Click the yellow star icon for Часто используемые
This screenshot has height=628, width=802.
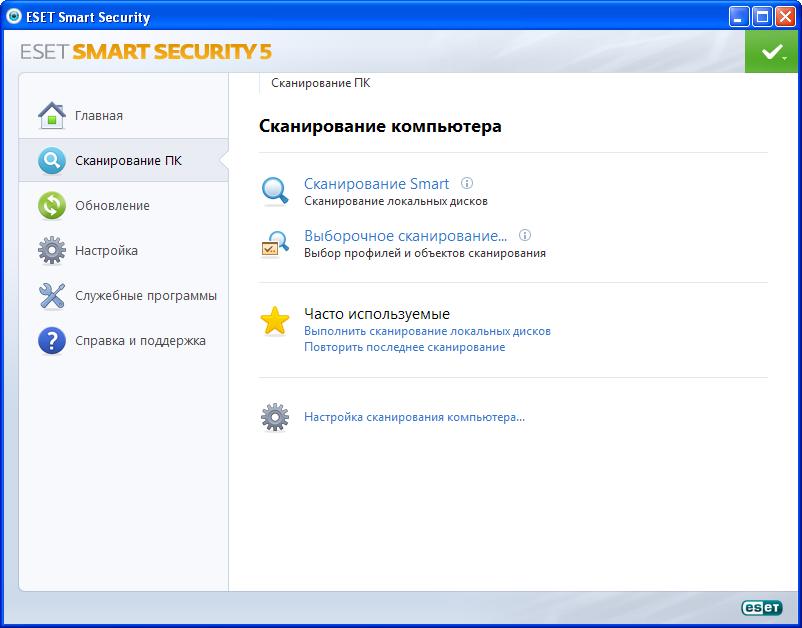(x=275, y=321)
